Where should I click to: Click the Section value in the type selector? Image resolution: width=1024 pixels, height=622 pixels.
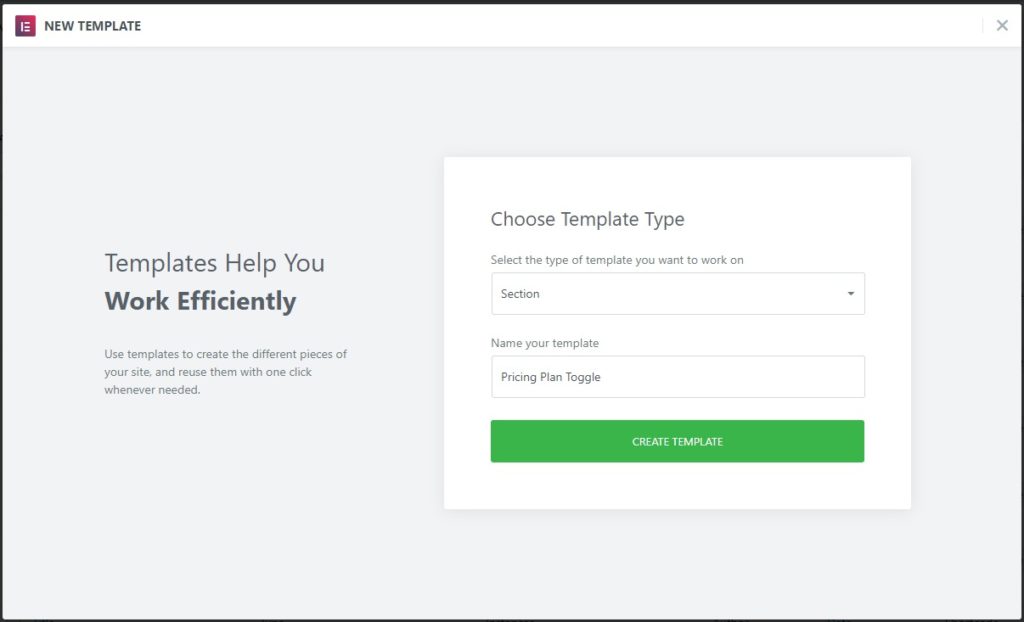(519, 293)
